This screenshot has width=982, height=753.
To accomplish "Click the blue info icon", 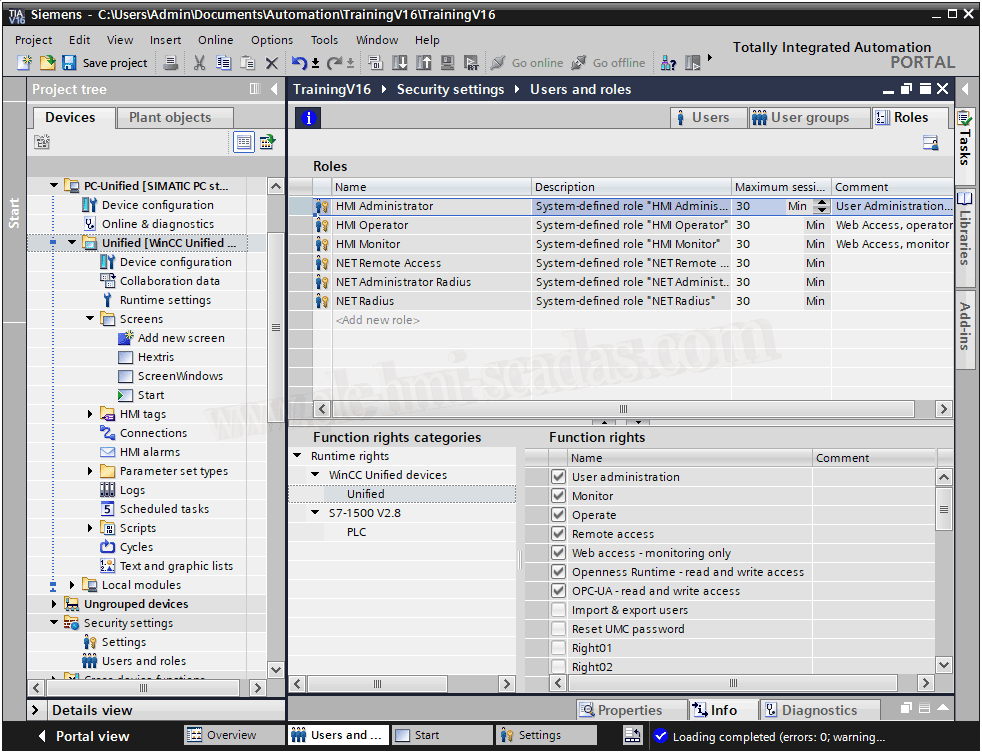I will [x=309, y=118].
